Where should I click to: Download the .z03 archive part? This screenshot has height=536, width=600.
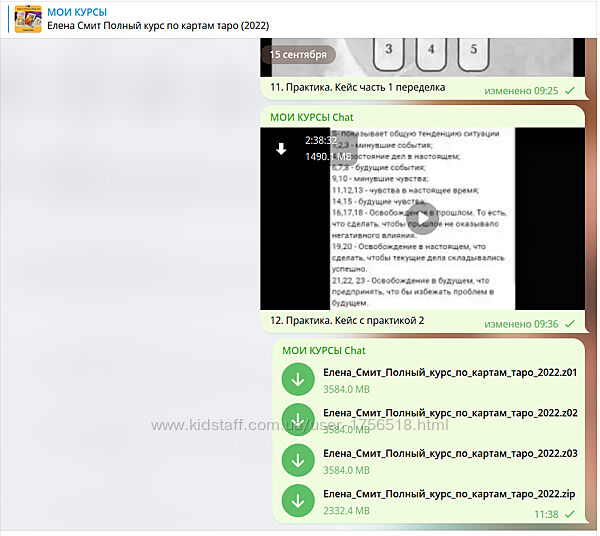point(298,460)
